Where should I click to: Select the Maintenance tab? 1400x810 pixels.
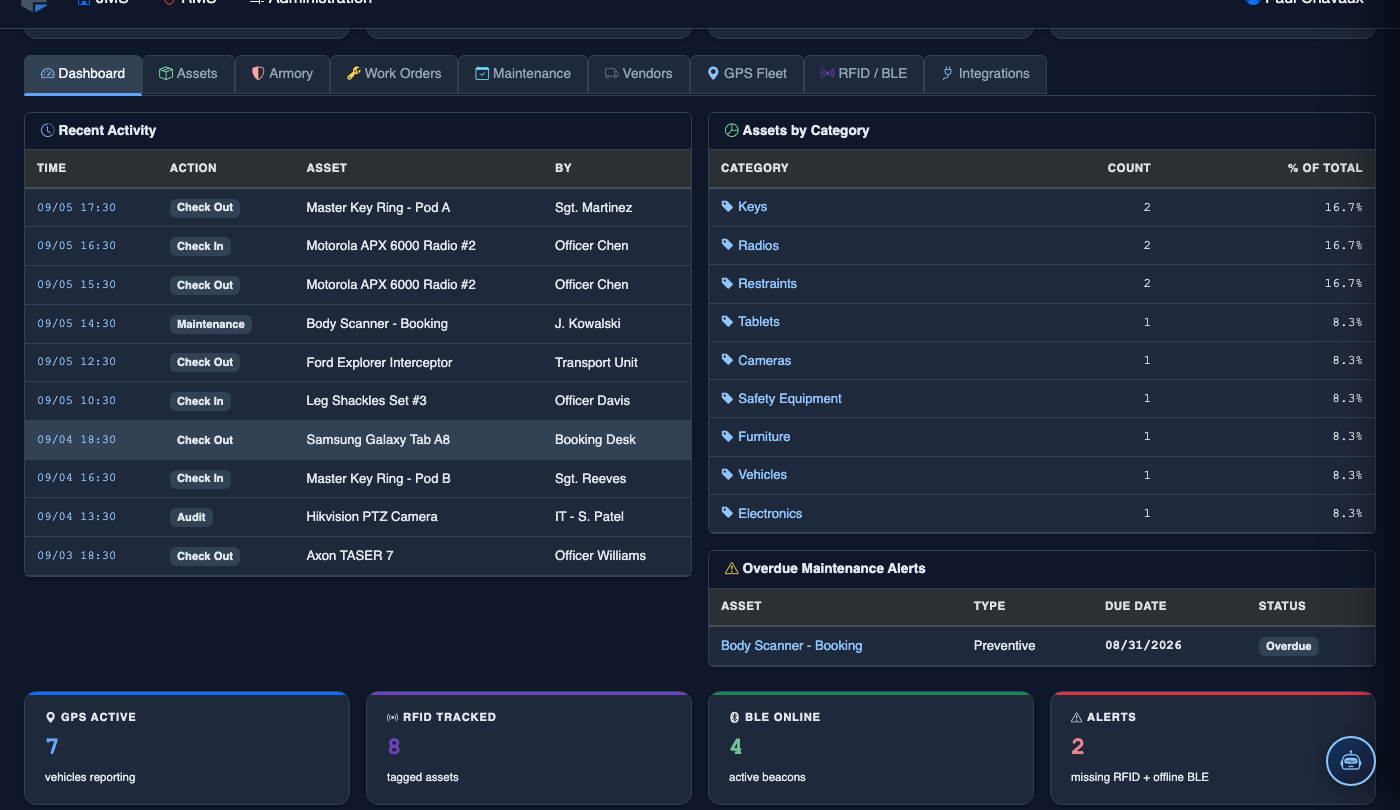tap(523, 74)
